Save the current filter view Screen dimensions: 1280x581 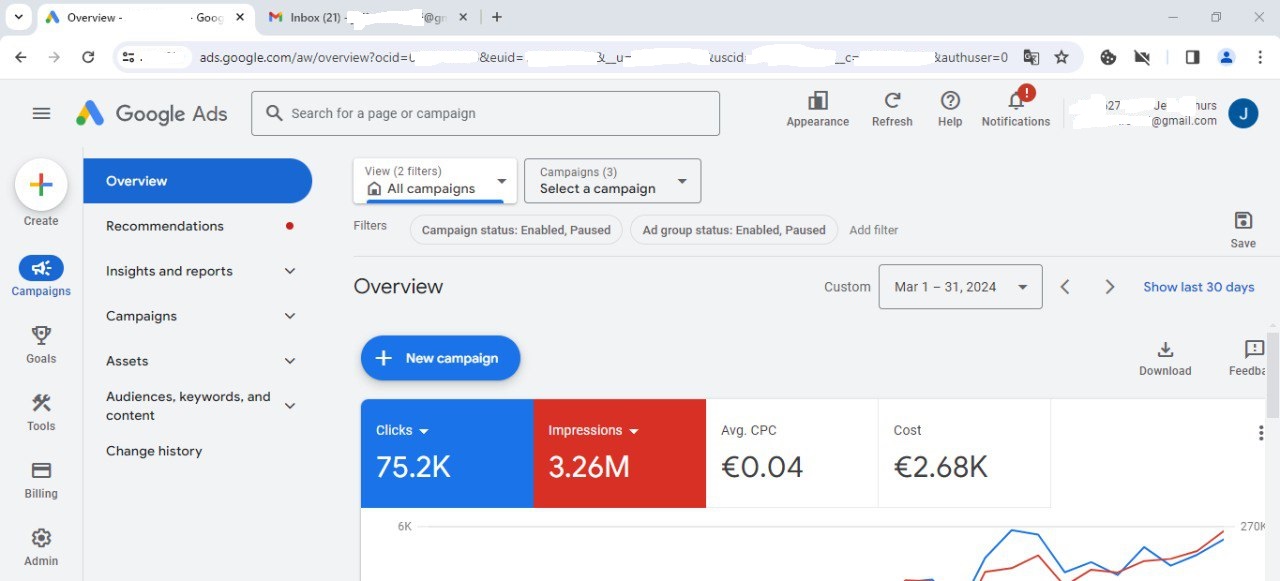1243,229
